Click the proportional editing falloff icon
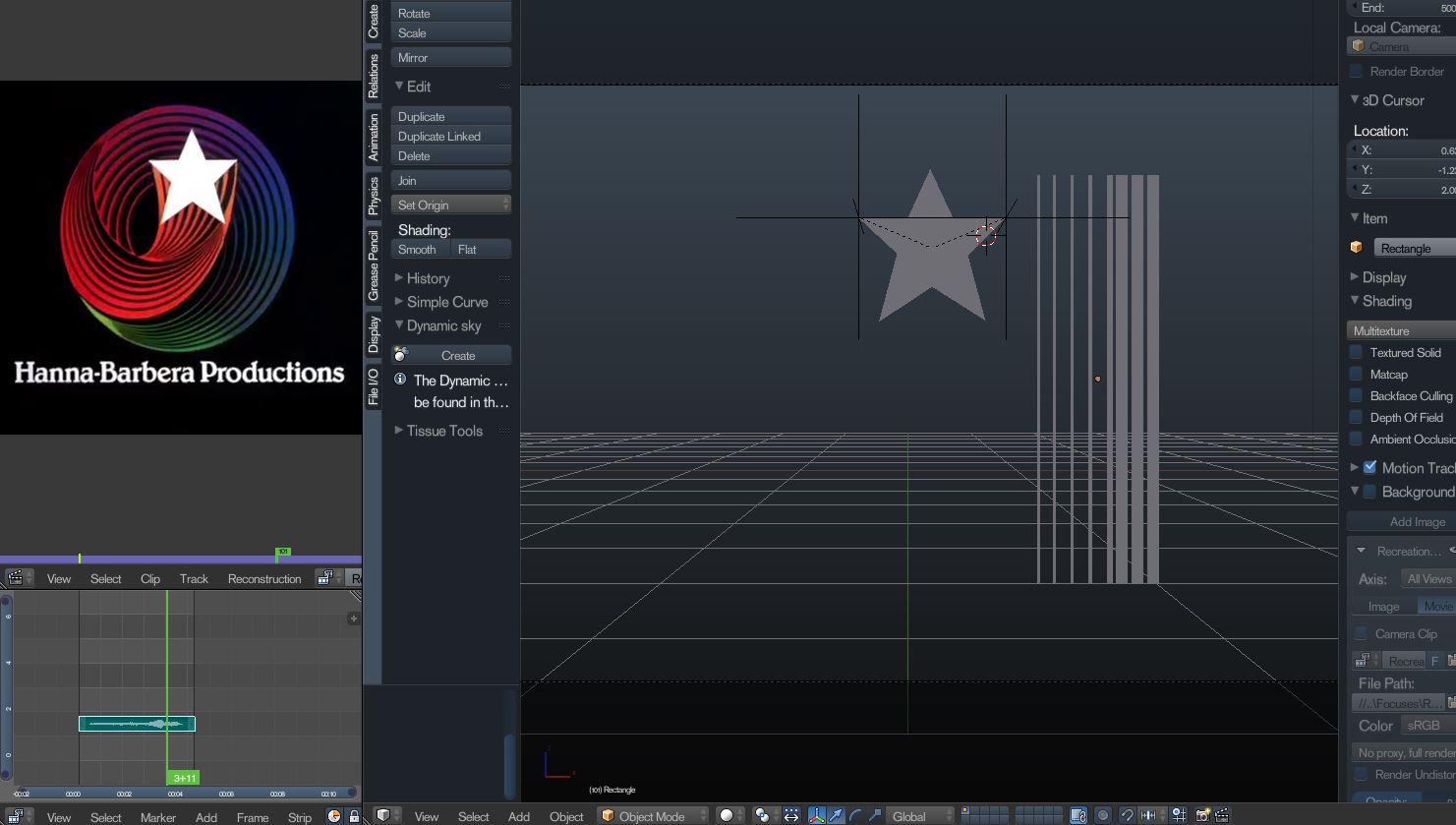1456x825 pixels. tap(1103, 815)
